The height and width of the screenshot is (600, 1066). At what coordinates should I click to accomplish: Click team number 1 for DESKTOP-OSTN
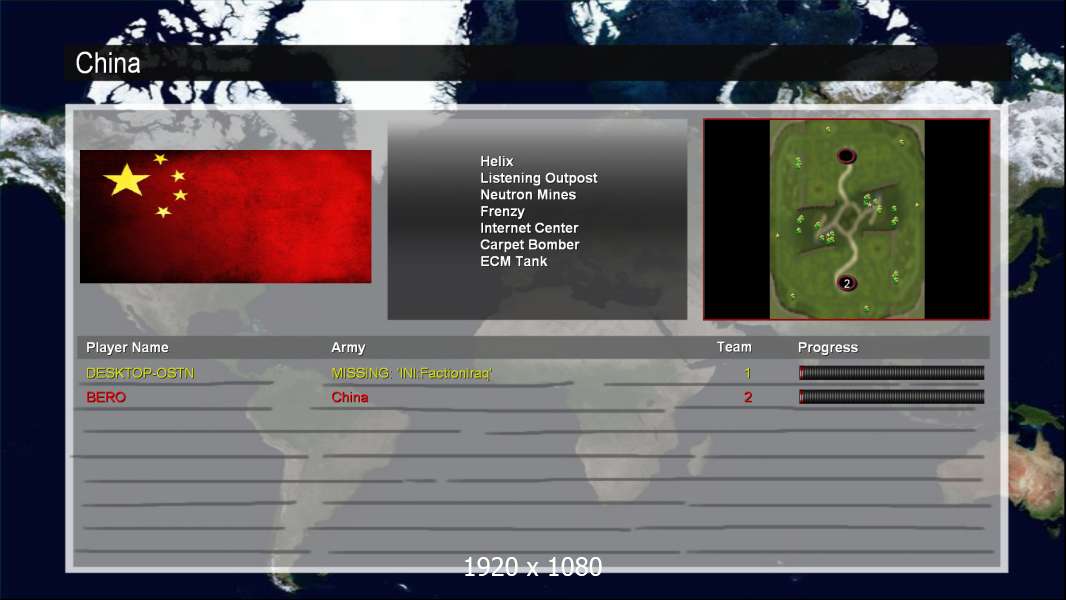(747, 373)
